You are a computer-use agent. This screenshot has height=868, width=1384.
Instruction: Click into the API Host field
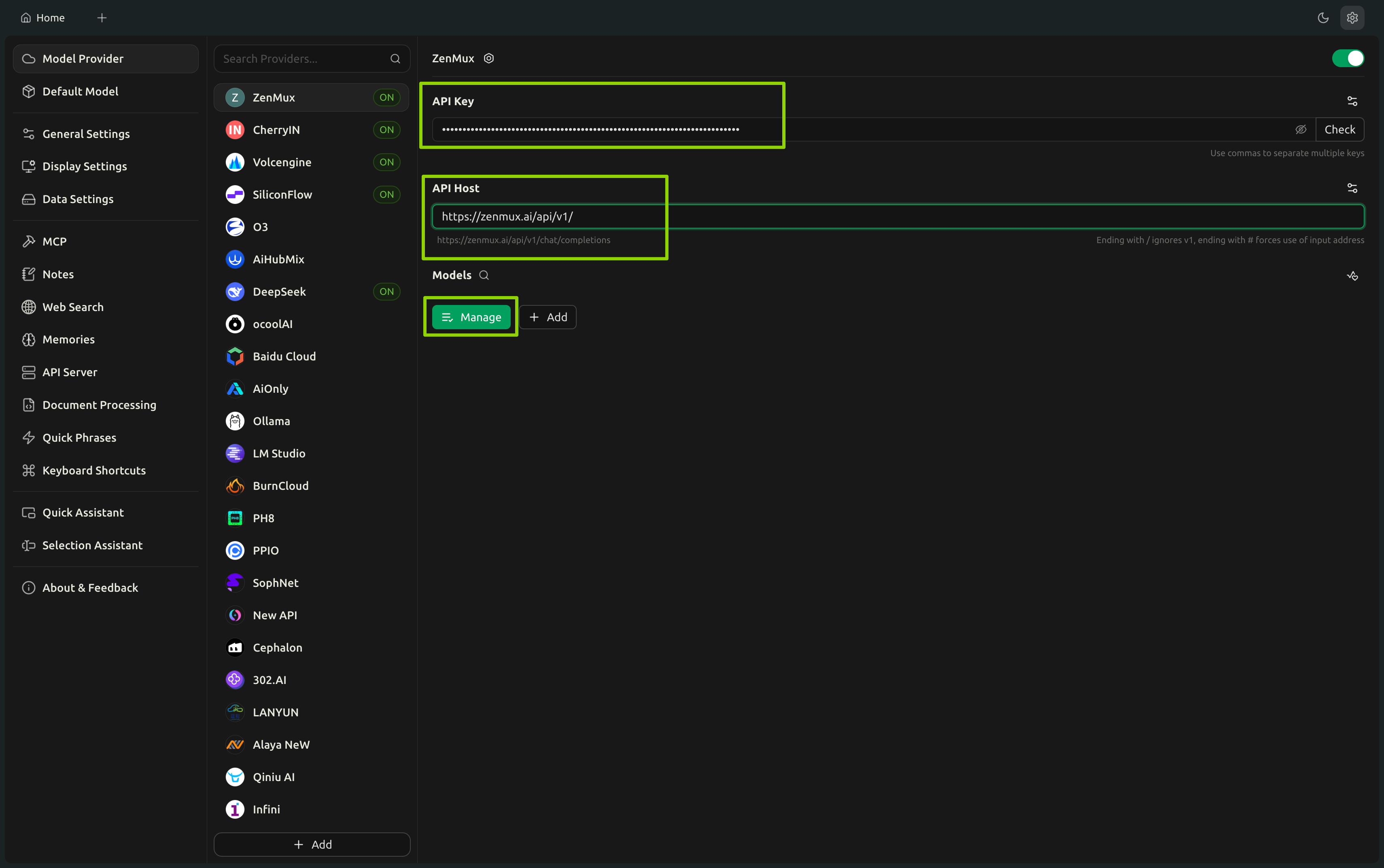point(898,216)
